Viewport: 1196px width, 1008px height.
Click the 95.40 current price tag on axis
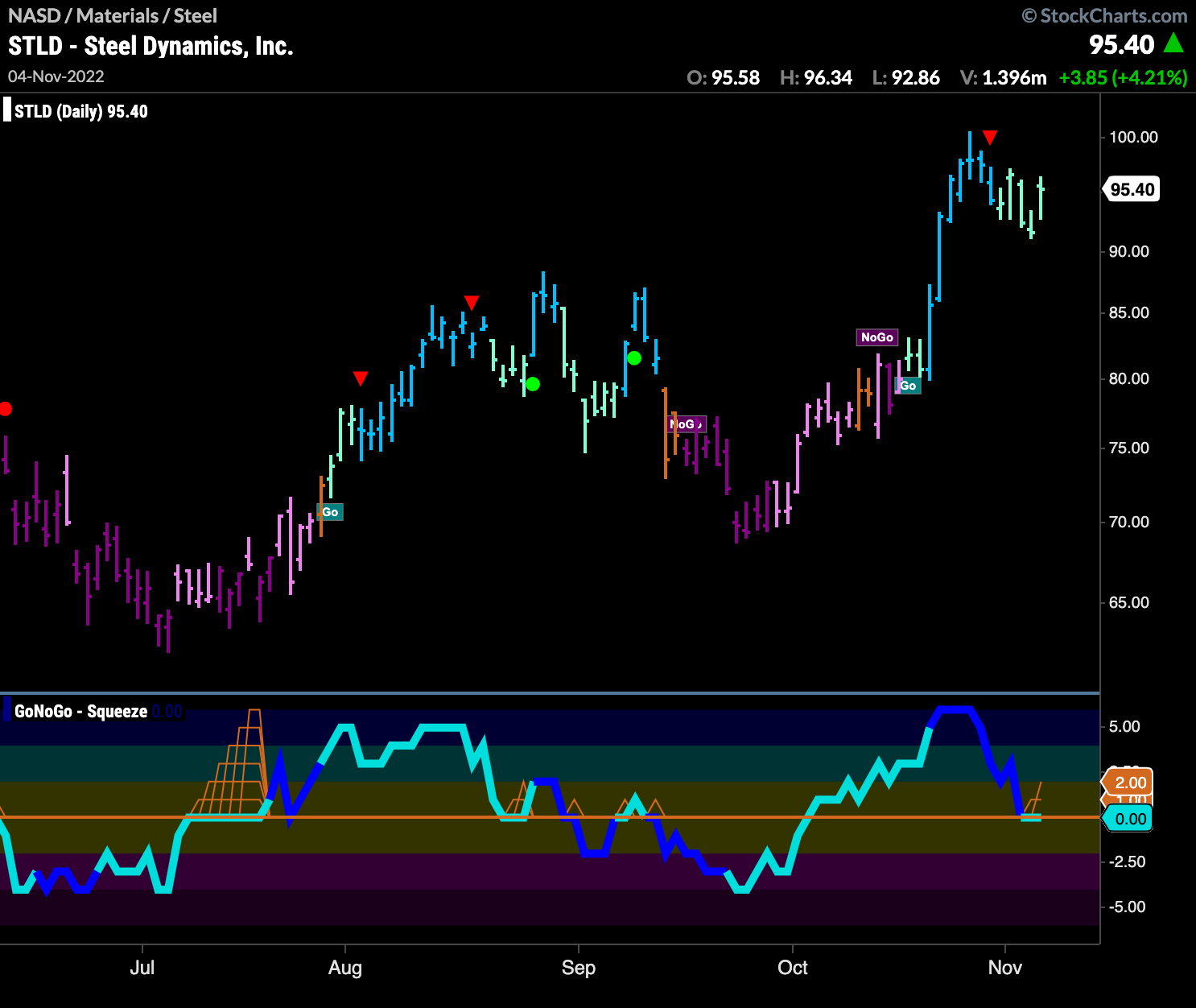point(1131,189)
